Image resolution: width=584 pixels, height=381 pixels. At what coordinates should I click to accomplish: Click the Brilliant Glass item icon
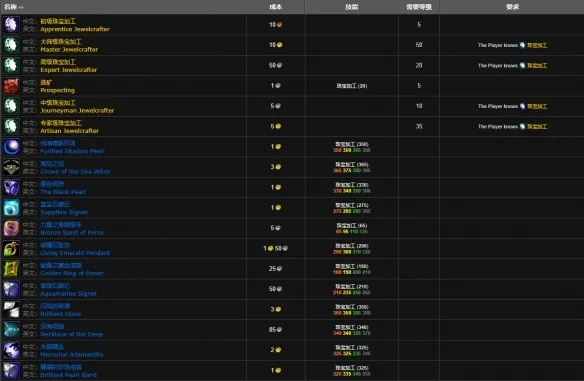pos(11,309)
